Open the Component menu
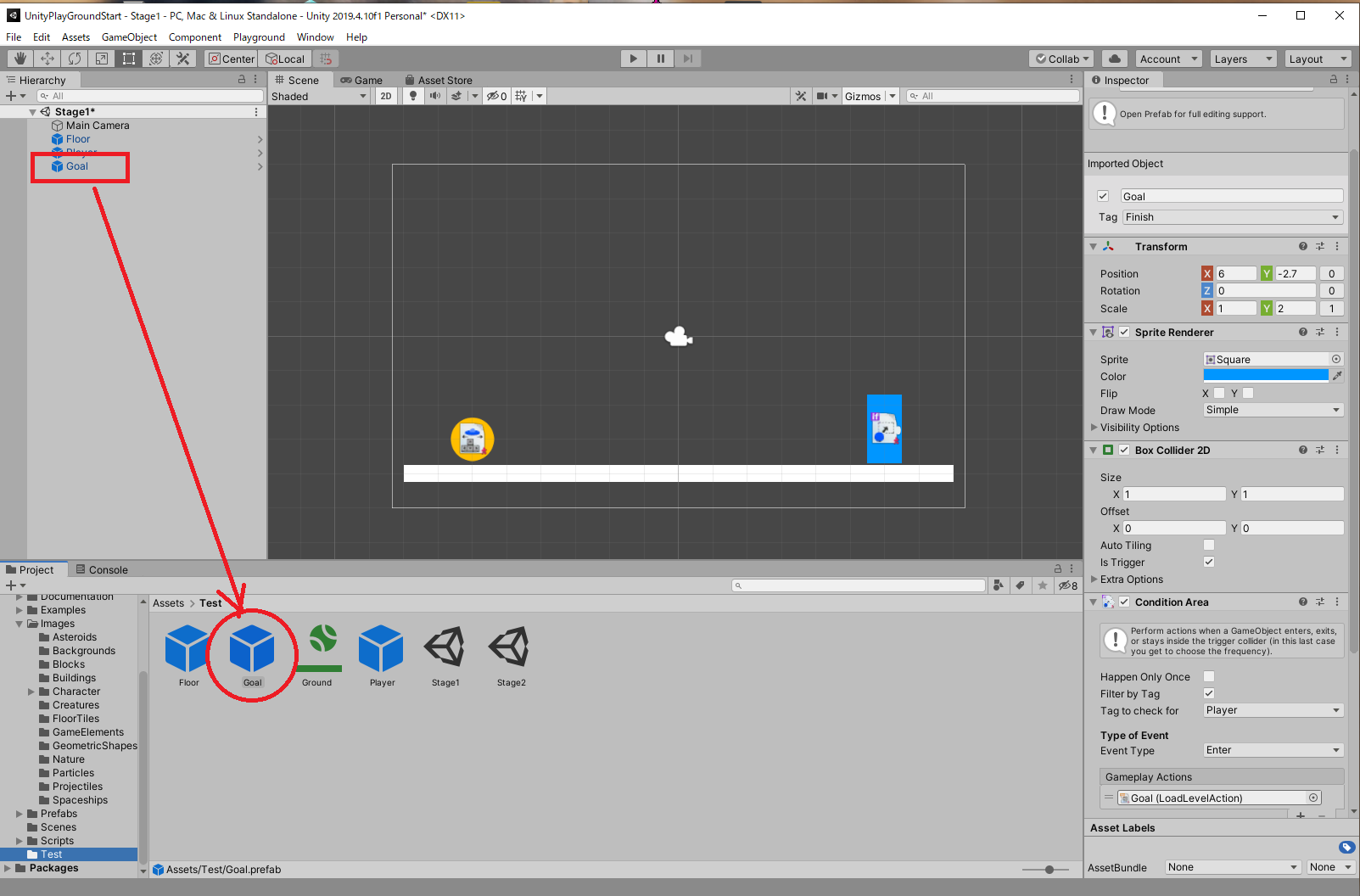Screen dimensions: 1360x896 click(195, 37)
